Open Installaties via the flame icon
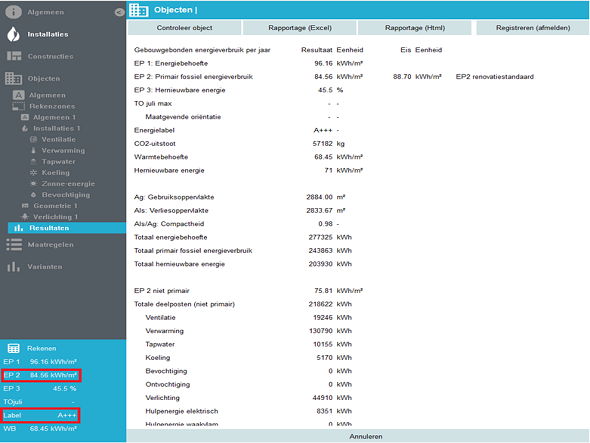The width and height of the screenshot is (590, 443). pos(13,34)
